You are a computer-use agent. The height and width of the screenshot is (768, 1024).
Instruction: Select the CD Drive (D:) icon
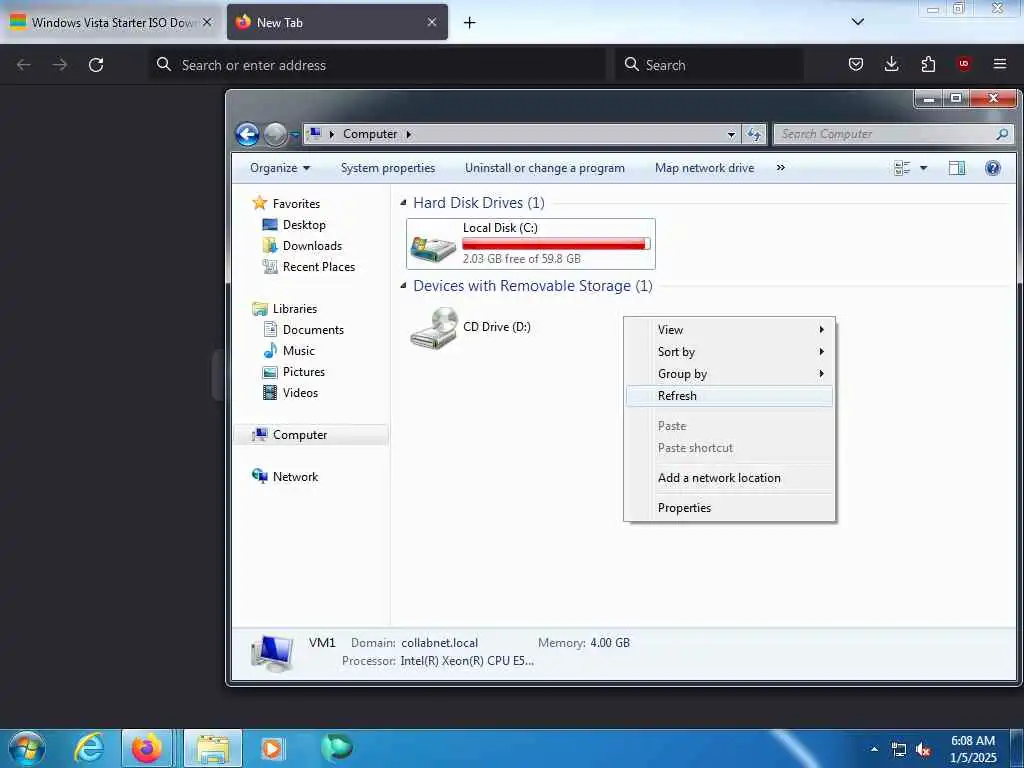pos(435,328)
